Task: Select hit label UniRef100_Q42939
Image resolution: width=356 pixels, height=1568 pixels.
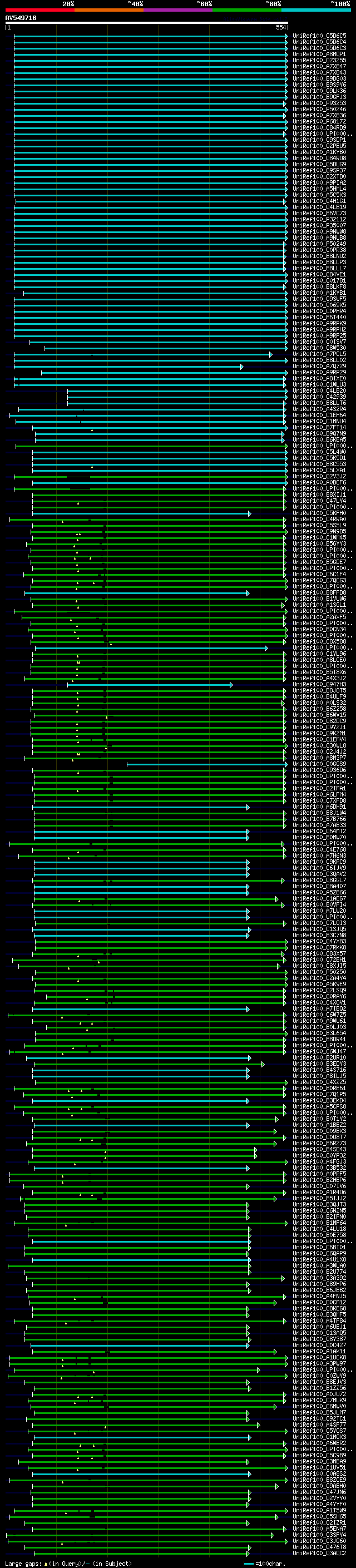Action: [x=319, y=398]
